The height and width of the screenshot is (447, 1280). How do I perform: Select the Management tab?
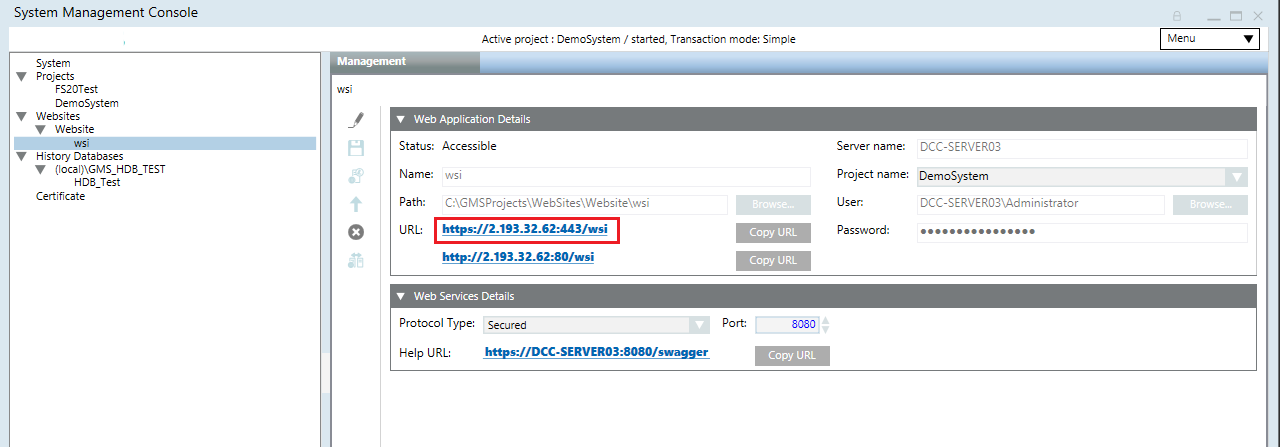[x=372, y=62]
